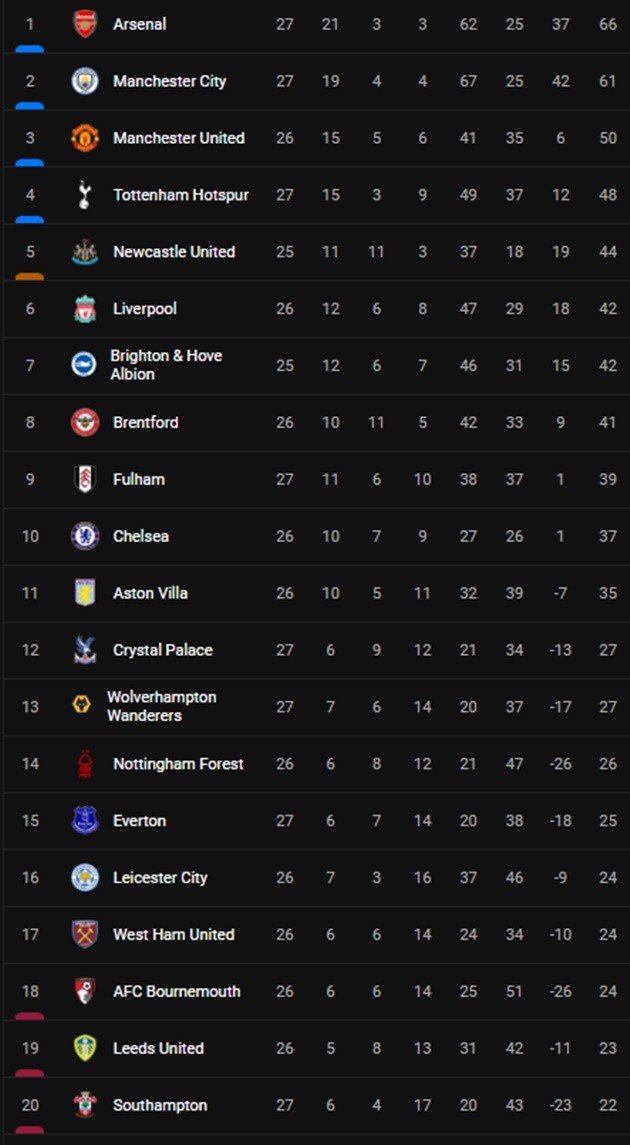
Task: Open the Newcastle United crest icon
Action: pyautogui.click(x=85, y=252)
